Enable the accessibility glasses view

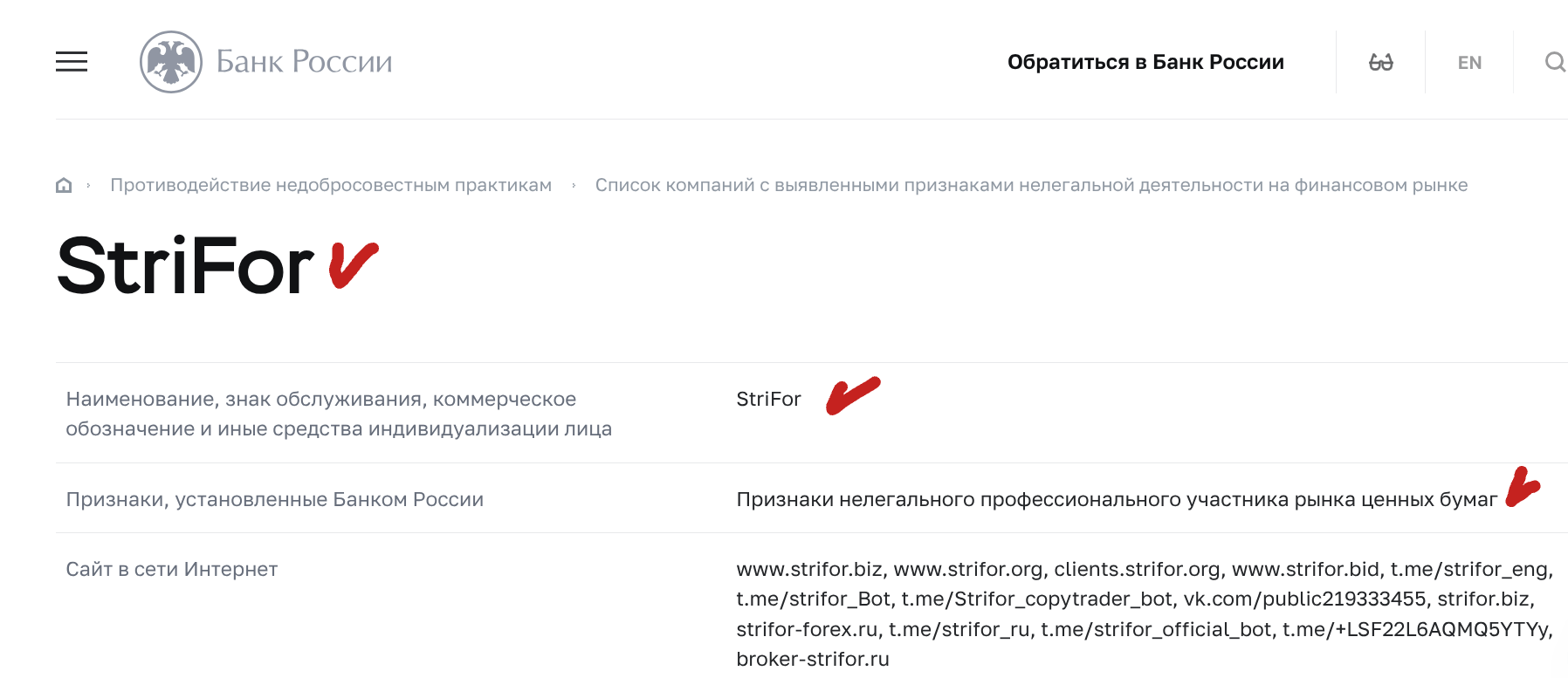[1382, 61]
